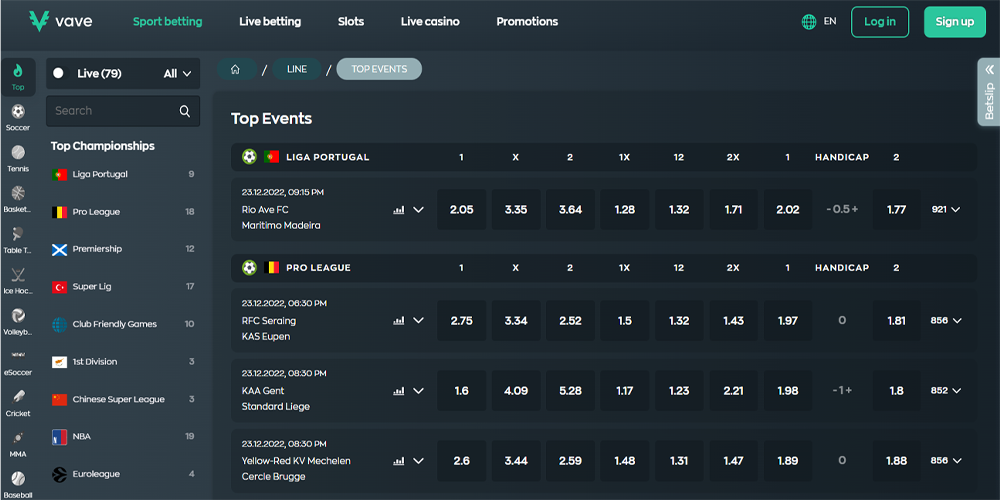Expand RFC Seraing match details chevron

click(x=418, y=321)
